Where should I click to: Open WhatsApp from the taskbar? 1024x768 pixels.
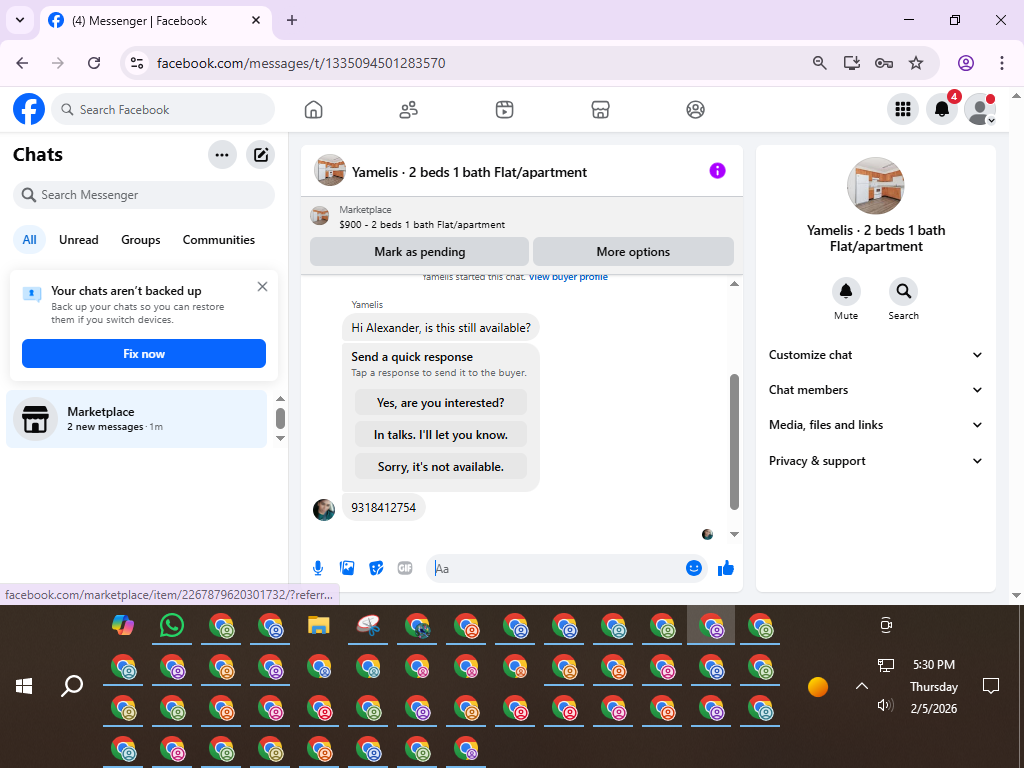click(x=172, y=626)
